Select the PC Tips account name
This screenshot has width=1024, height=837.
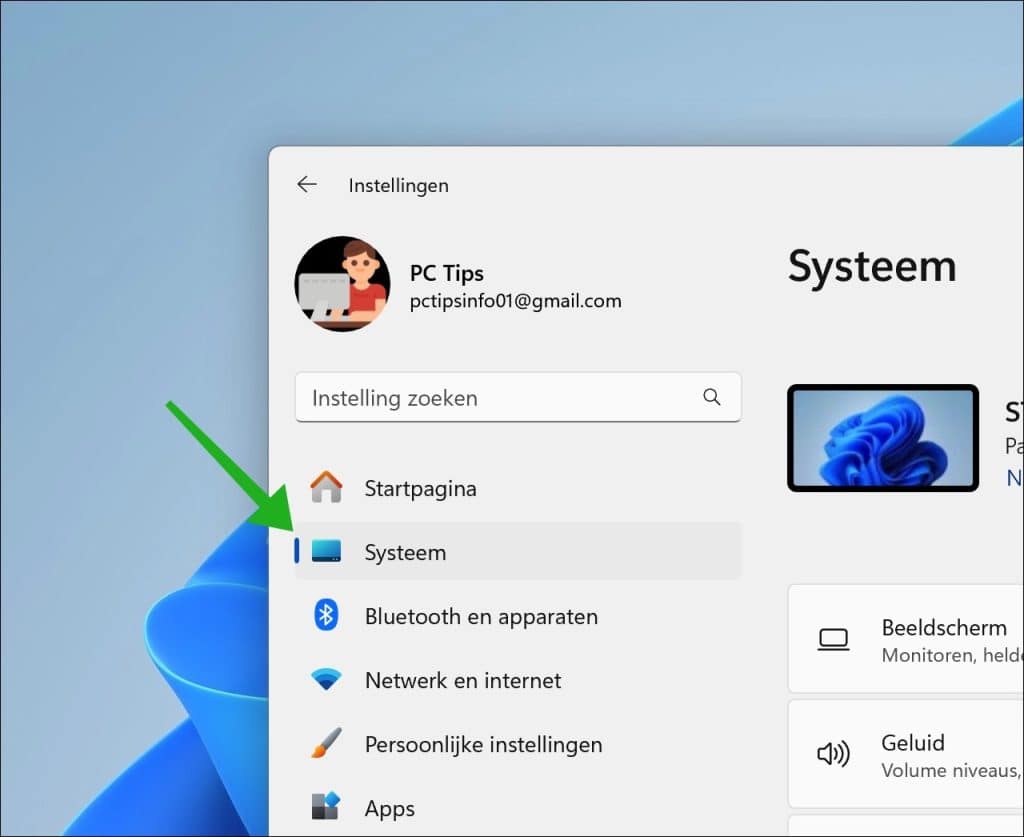click(447, 273)
